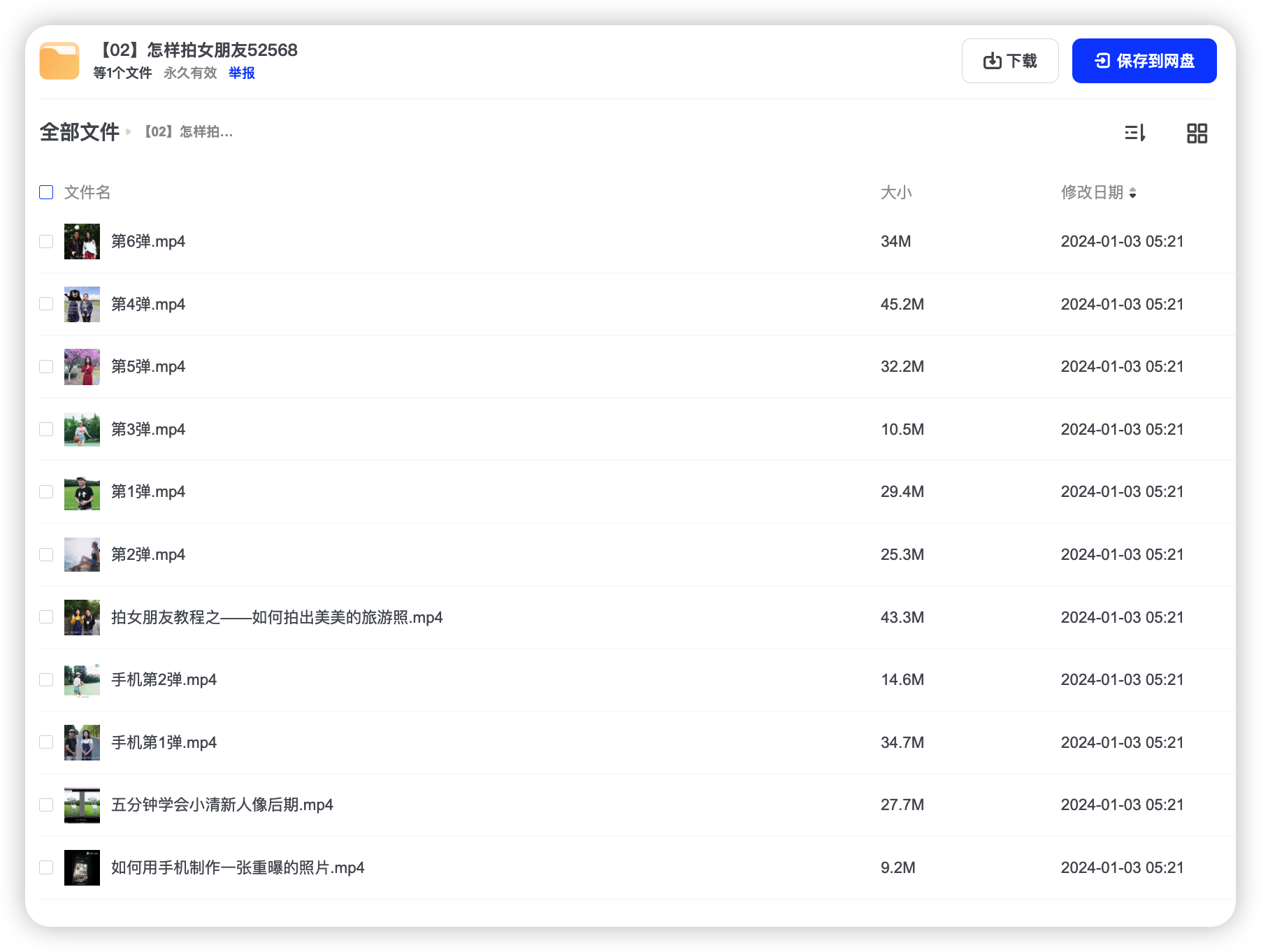Open thumbnail of 手机第2弹.mp4

click(82, 679)
